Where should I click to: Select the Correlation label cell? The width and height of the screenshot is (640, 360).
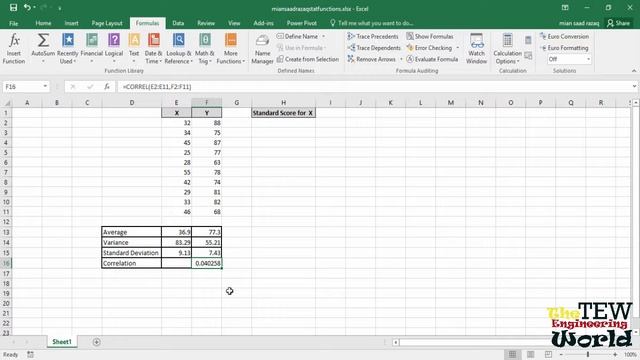click(x=131, y=263)
